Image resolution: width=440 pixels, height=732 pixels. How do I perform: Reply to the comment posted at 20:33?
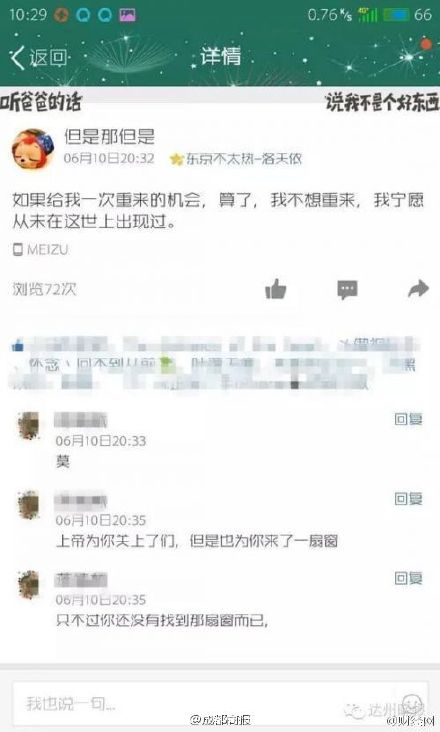coord(408,419)
